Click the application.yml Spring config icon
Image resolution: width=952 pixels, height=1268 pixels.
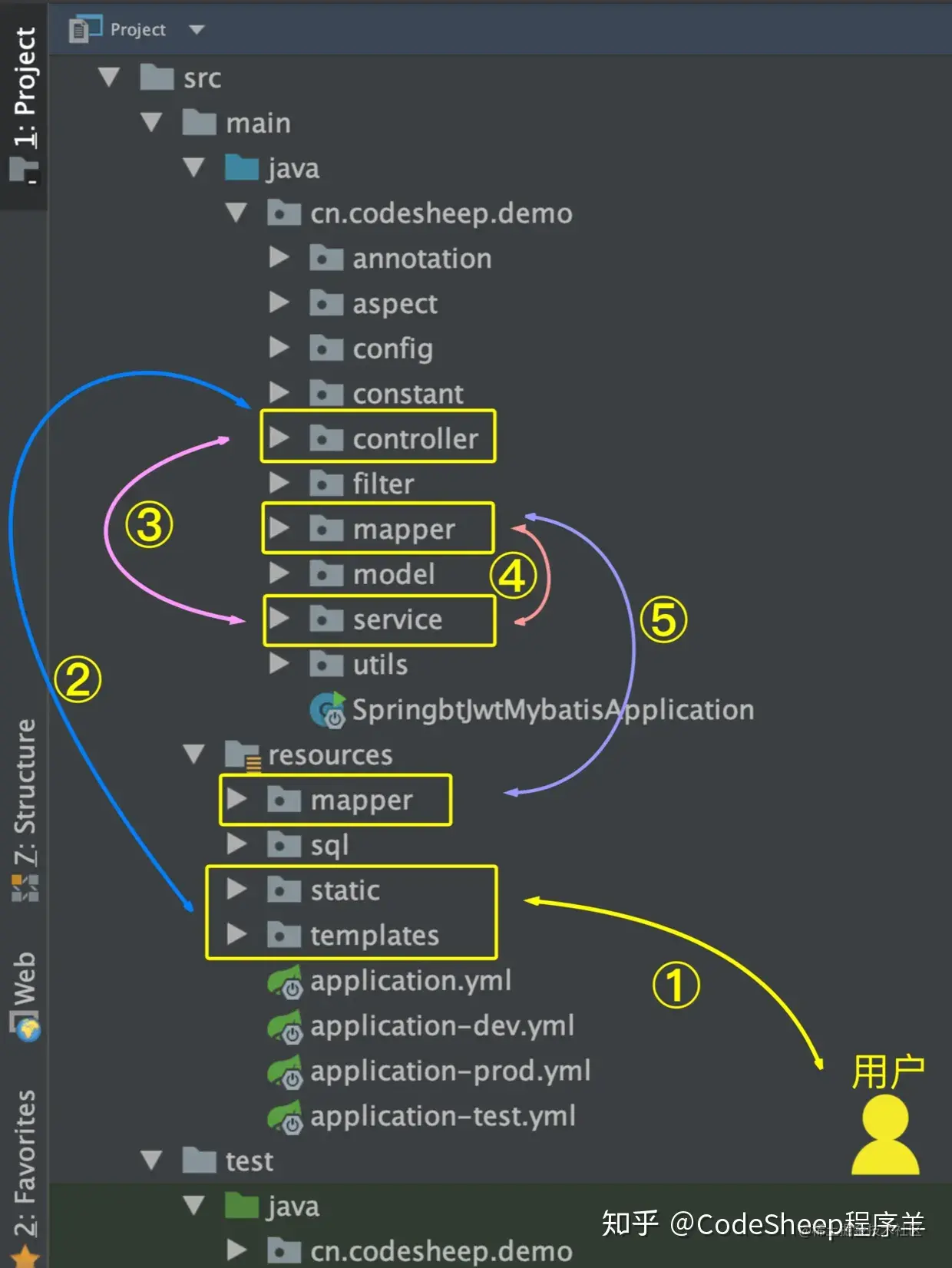285,982
